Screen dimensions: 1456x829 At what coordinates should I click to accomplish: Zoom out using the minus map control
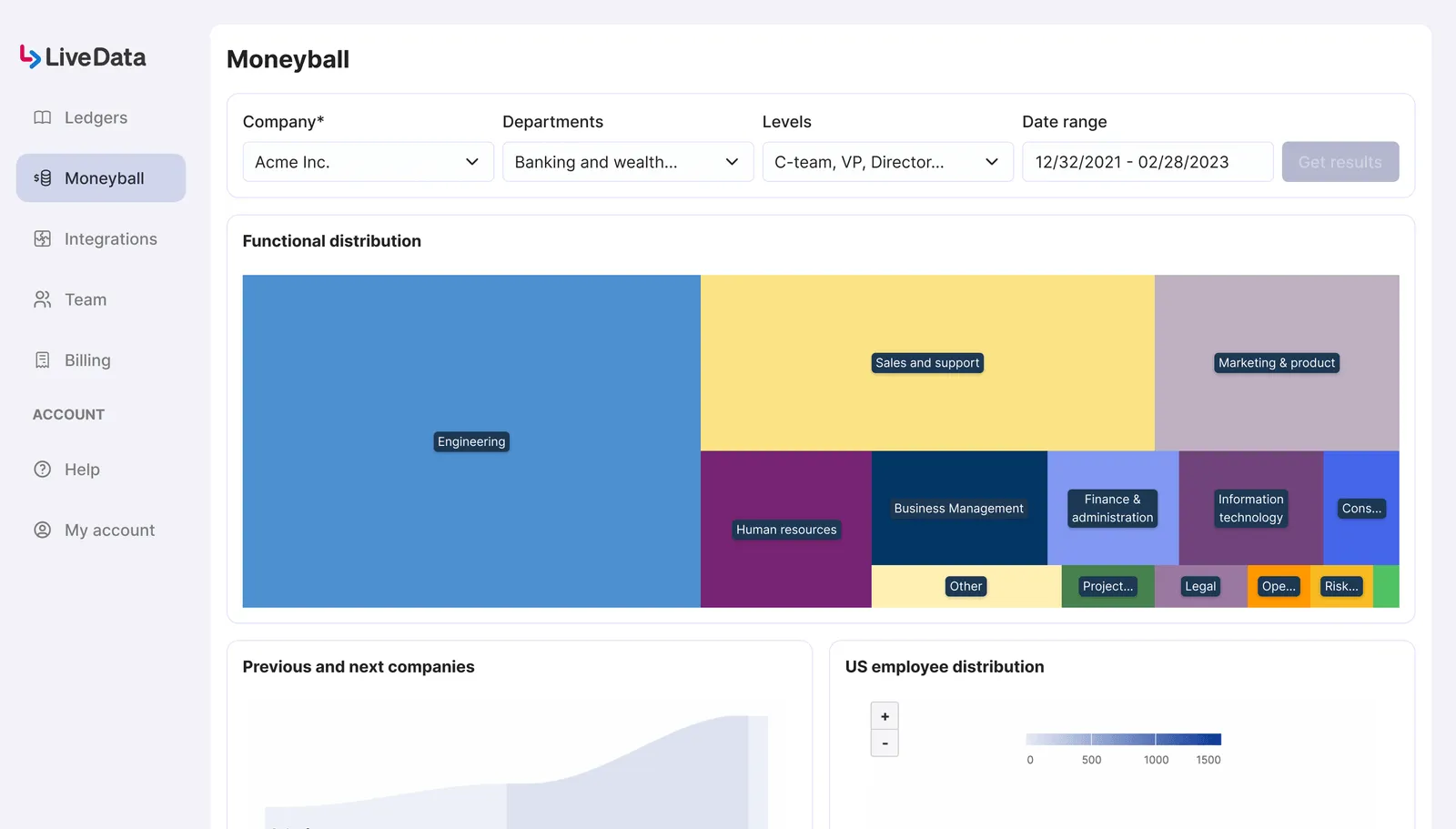pos(884,743)
